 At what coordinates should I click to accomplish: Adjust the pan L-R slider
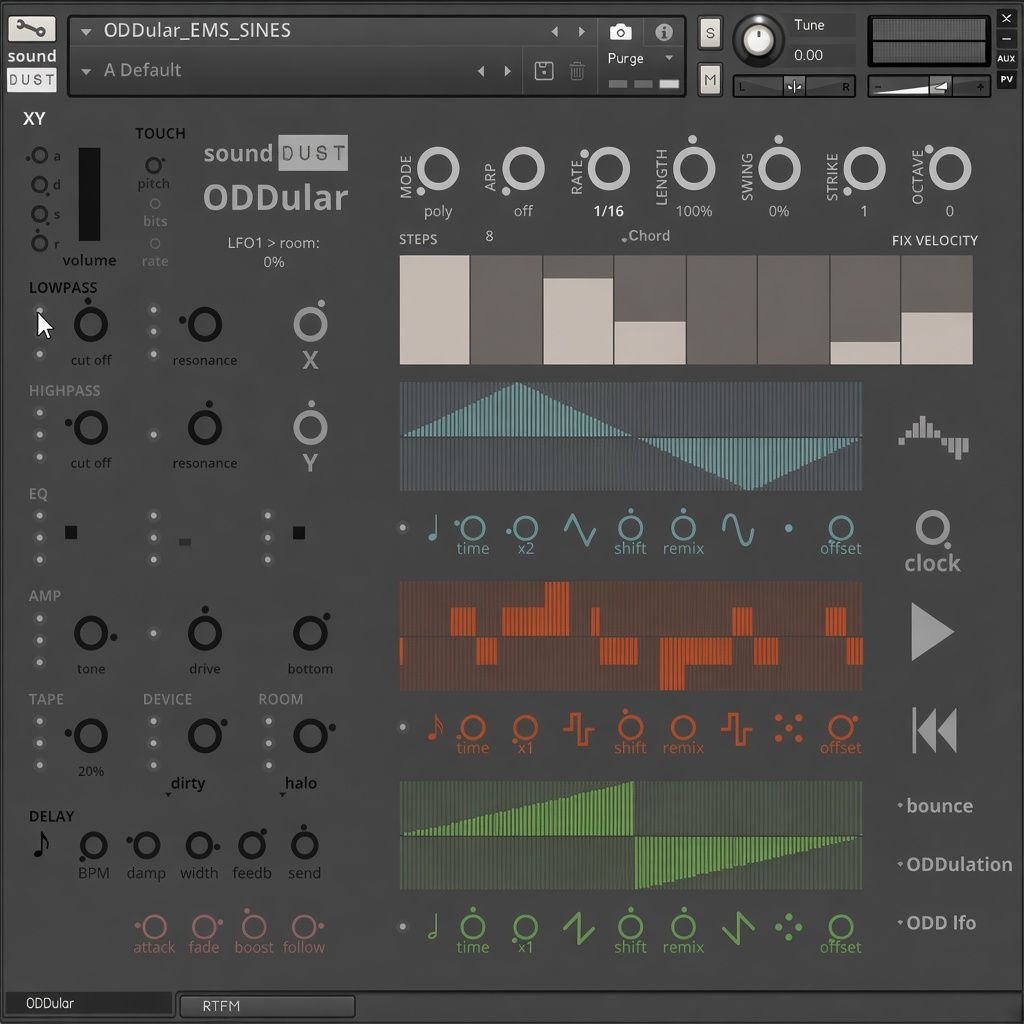pos(794,86)
